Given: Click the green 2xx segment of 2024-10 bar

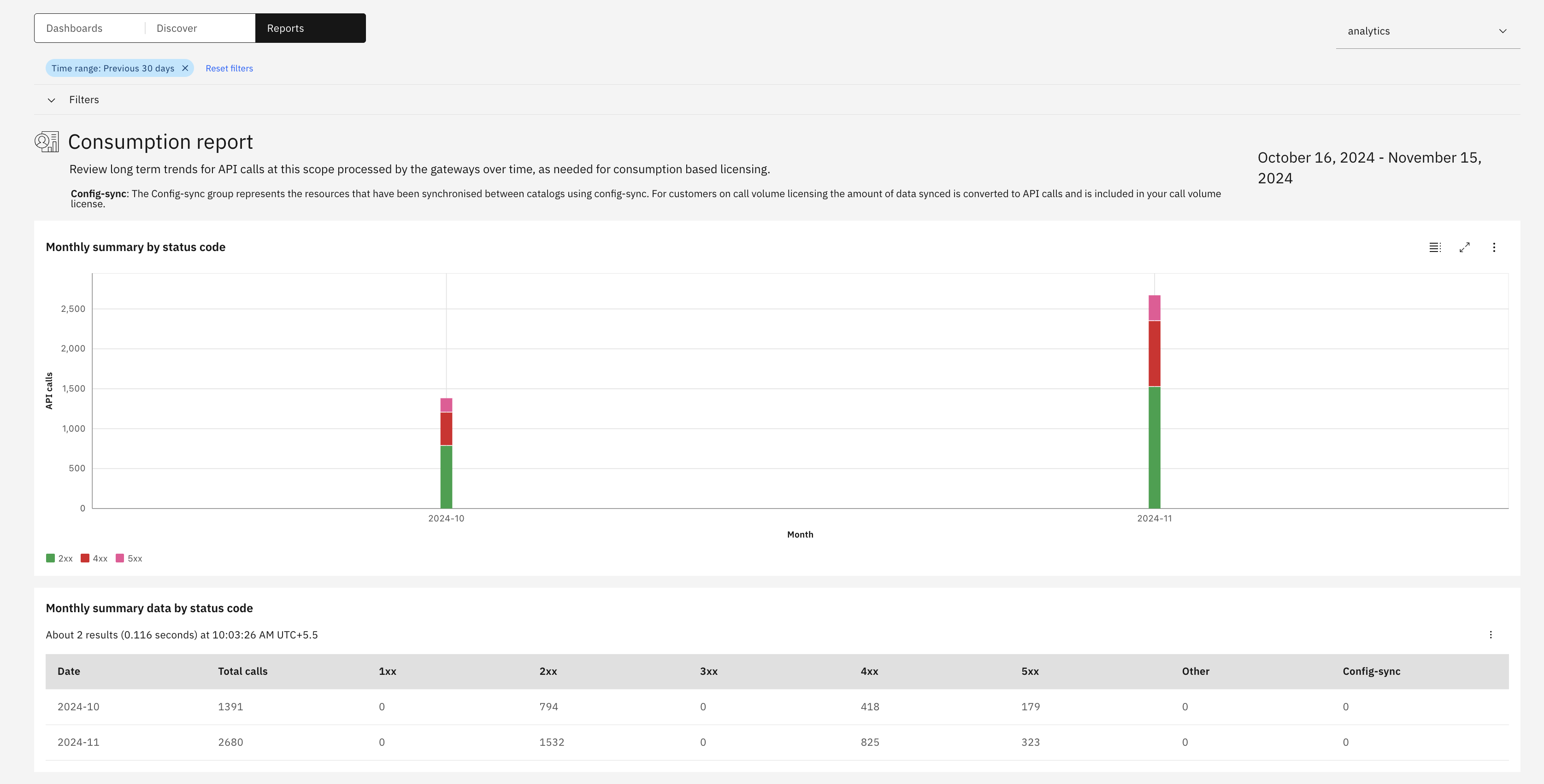Looking at the screenshot, I should click(x=446, y=477).
